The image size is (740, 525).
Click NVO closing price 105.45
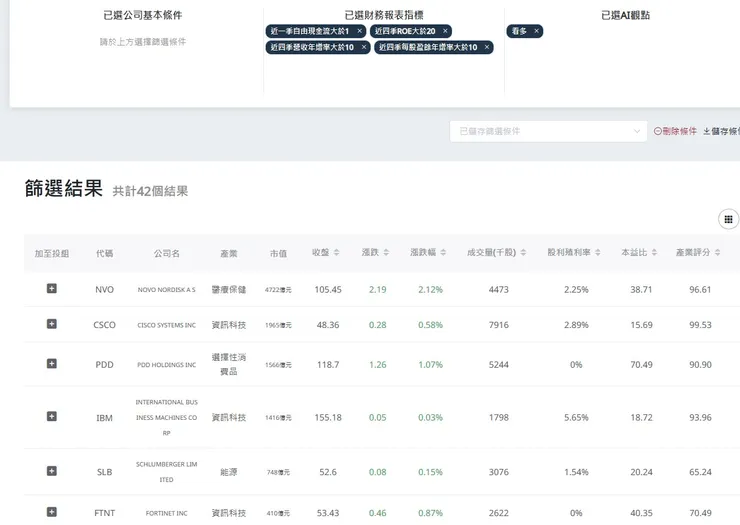328,289
